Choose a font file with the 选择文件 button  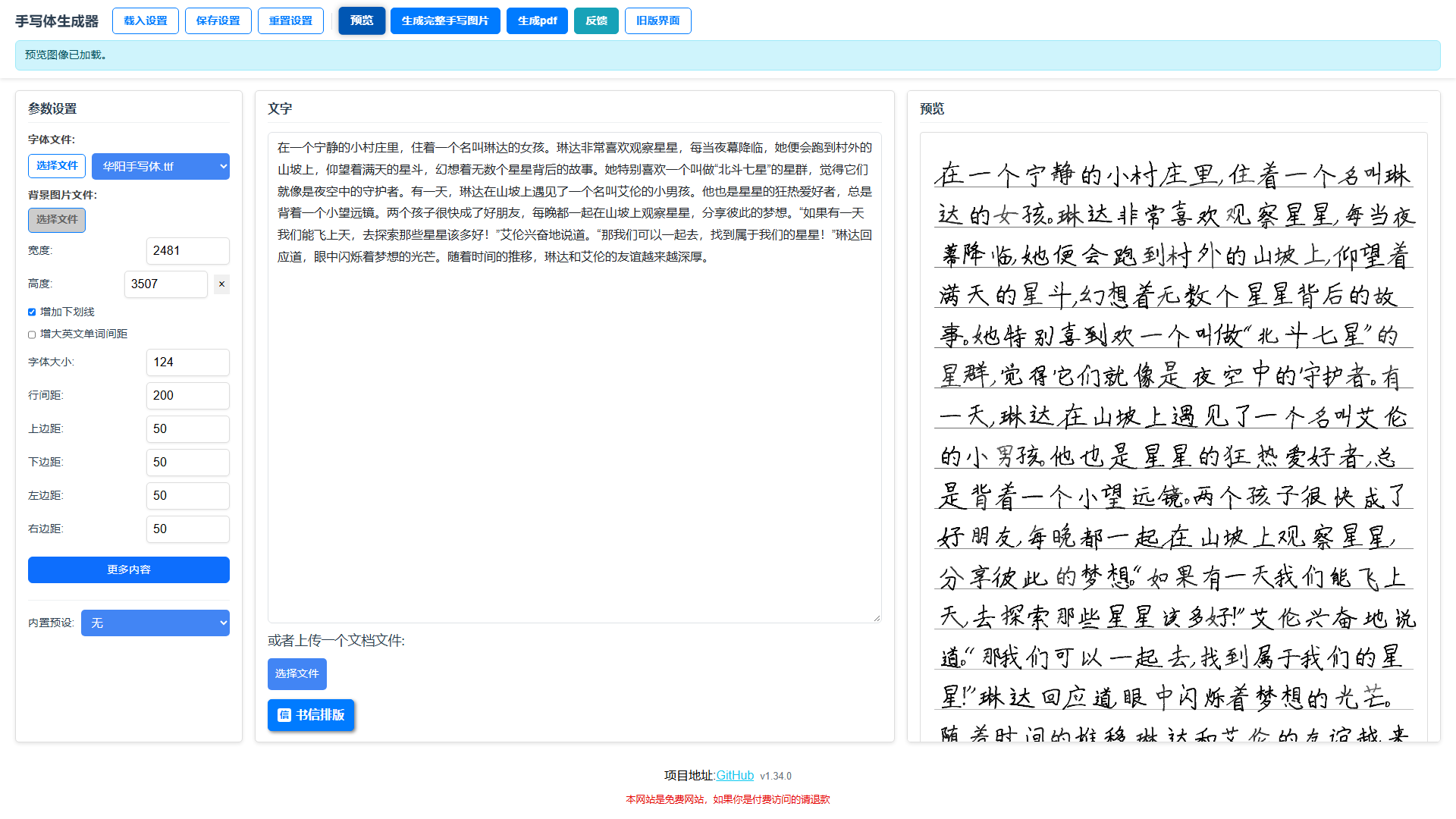tap(57, 166)
